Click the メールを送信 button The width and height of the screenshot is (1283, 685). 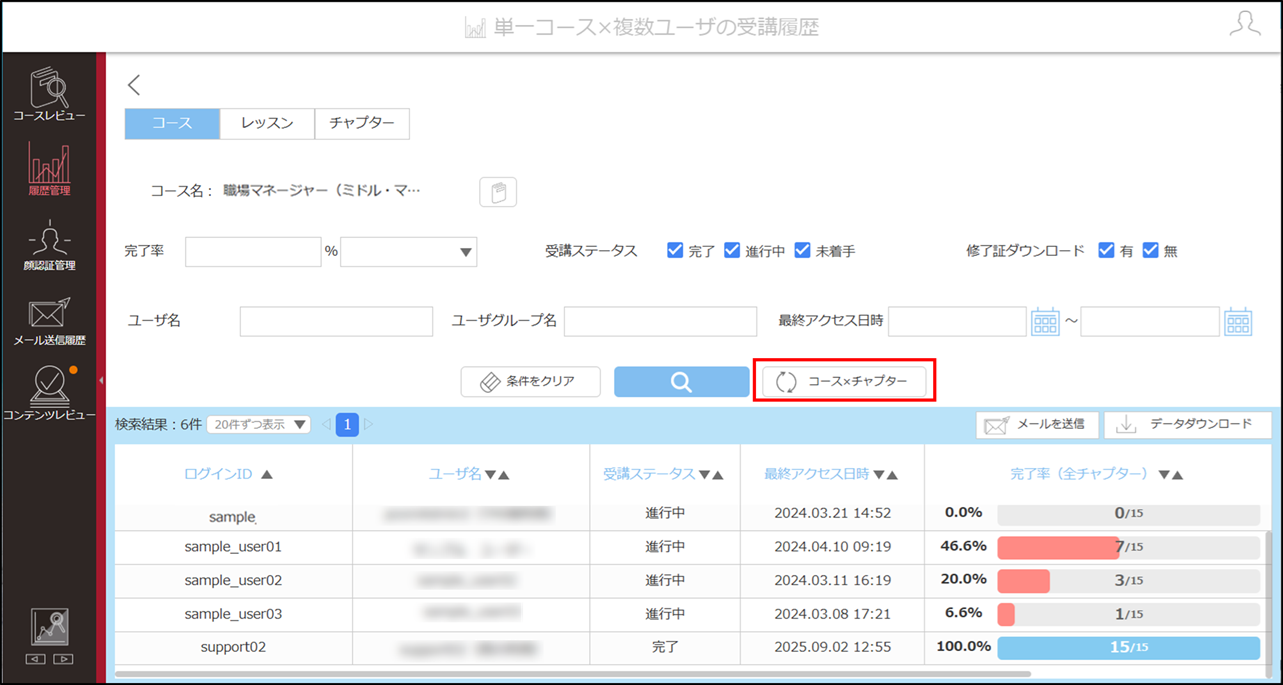(1038, 425)
